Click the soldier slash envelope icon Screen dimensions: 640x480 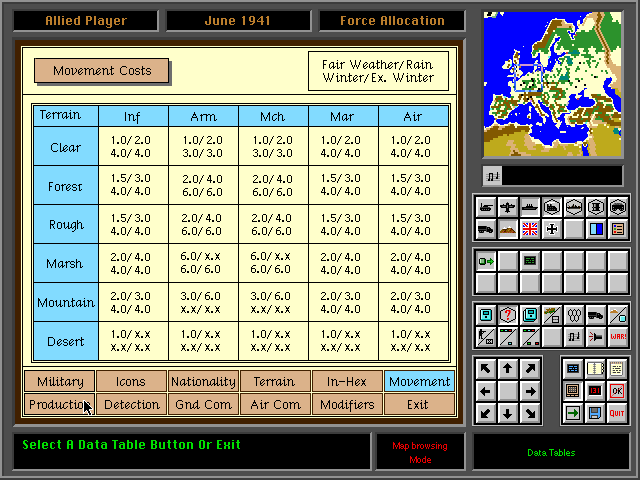click(x=486, y=337)
